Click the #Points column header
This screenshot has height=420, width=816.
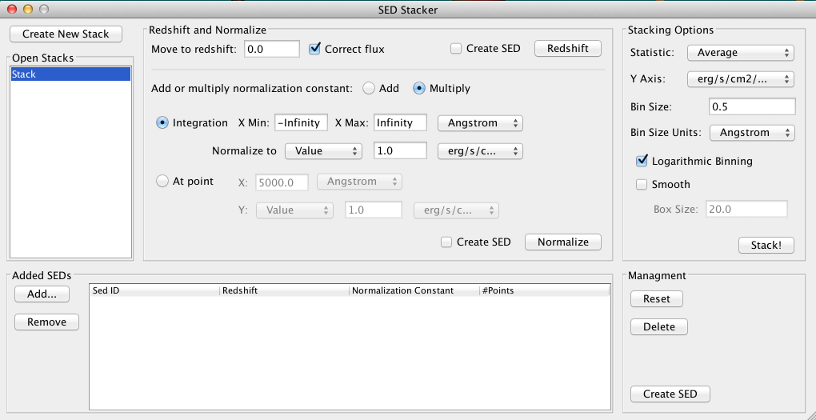(x=544, y=291)
